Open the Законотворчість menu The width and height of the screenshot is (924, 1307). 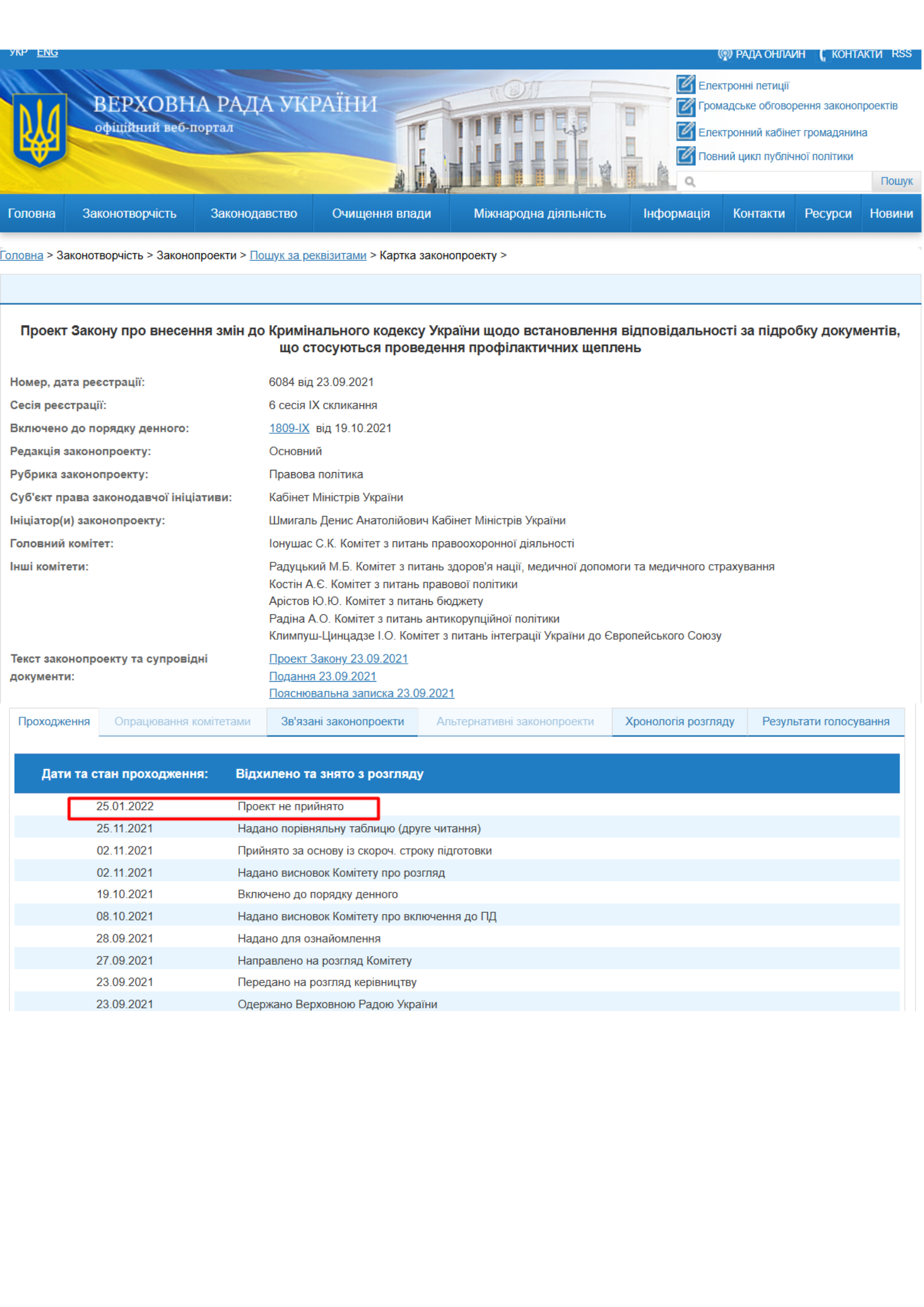coord(129,214)
